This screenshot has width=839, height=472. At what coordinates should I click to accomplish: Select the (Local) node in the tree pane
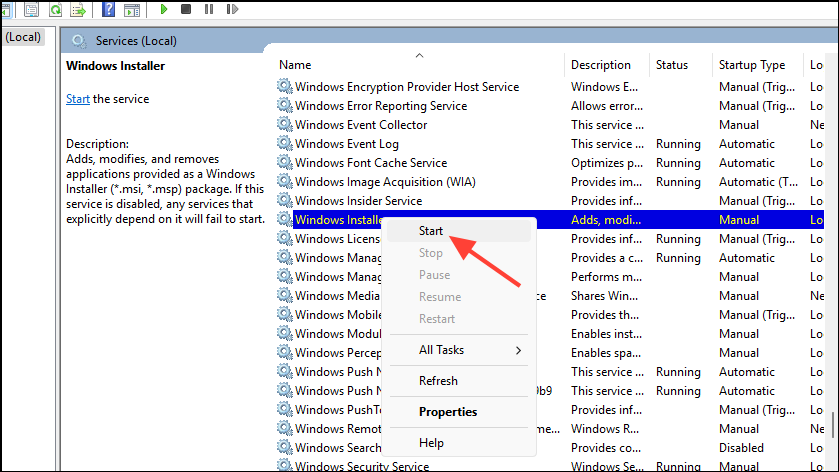point(22,37)
